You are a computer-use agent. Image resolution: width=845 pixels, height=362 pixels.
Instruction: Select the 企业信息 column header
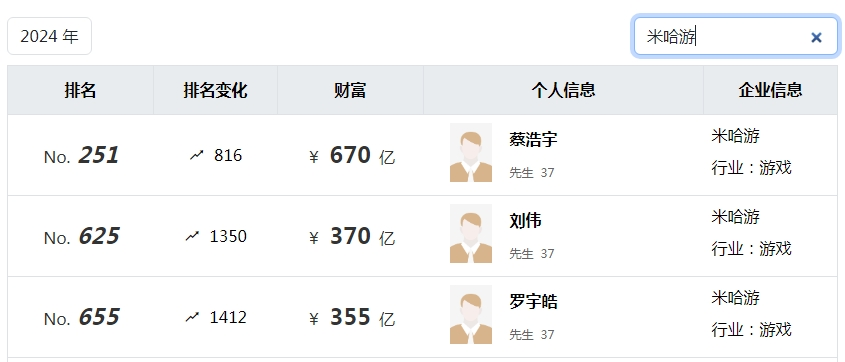click(x=770, y=90)
